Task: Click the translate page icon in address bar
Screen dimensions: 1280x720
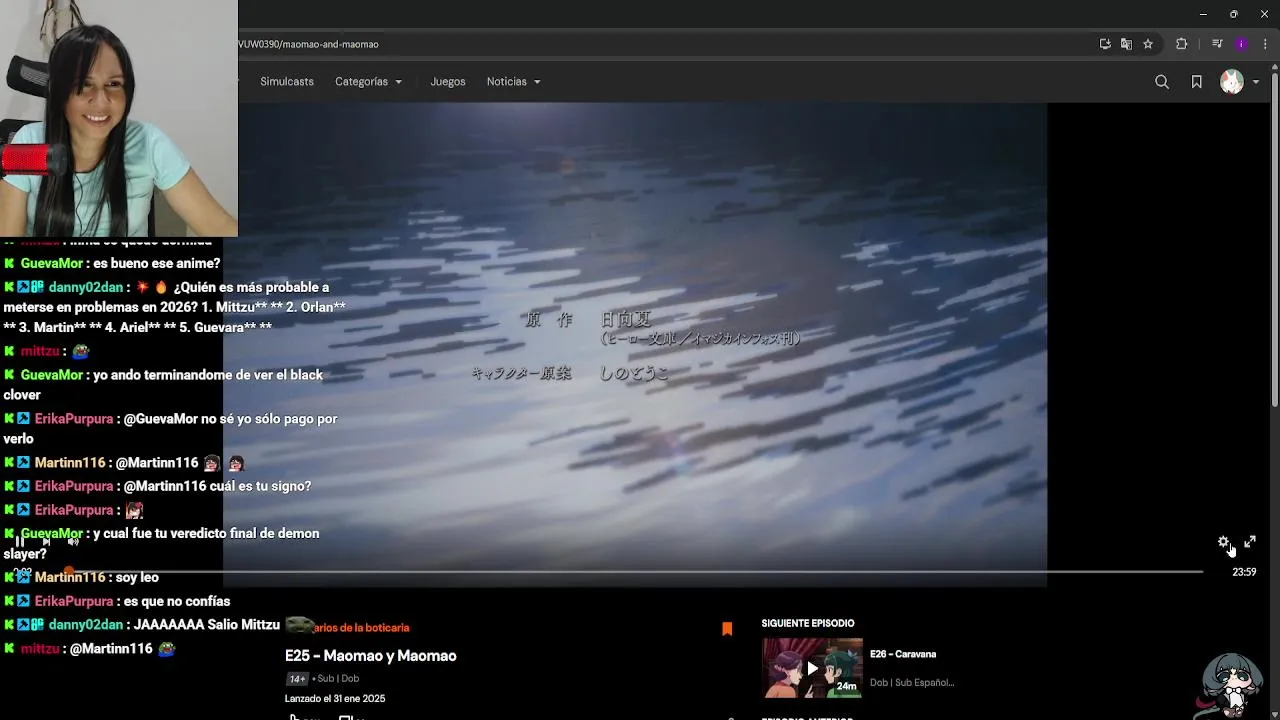Action: 1126,44
